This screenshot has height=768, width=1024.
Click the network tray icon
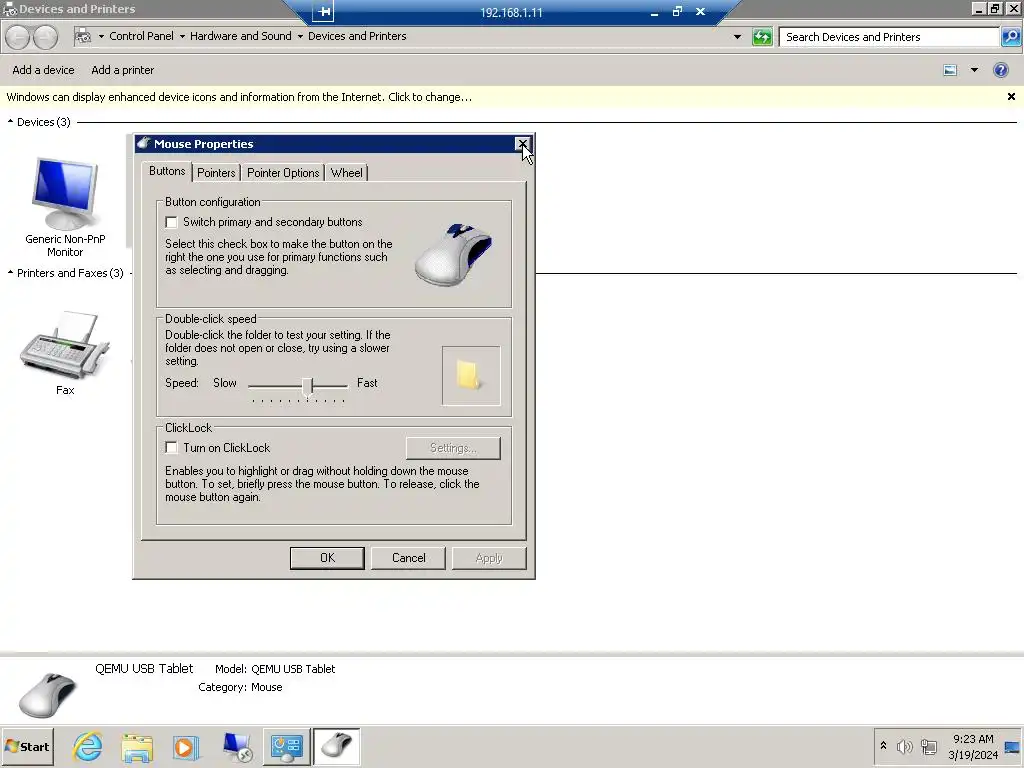pyautogui.click(x=929, y=746)
